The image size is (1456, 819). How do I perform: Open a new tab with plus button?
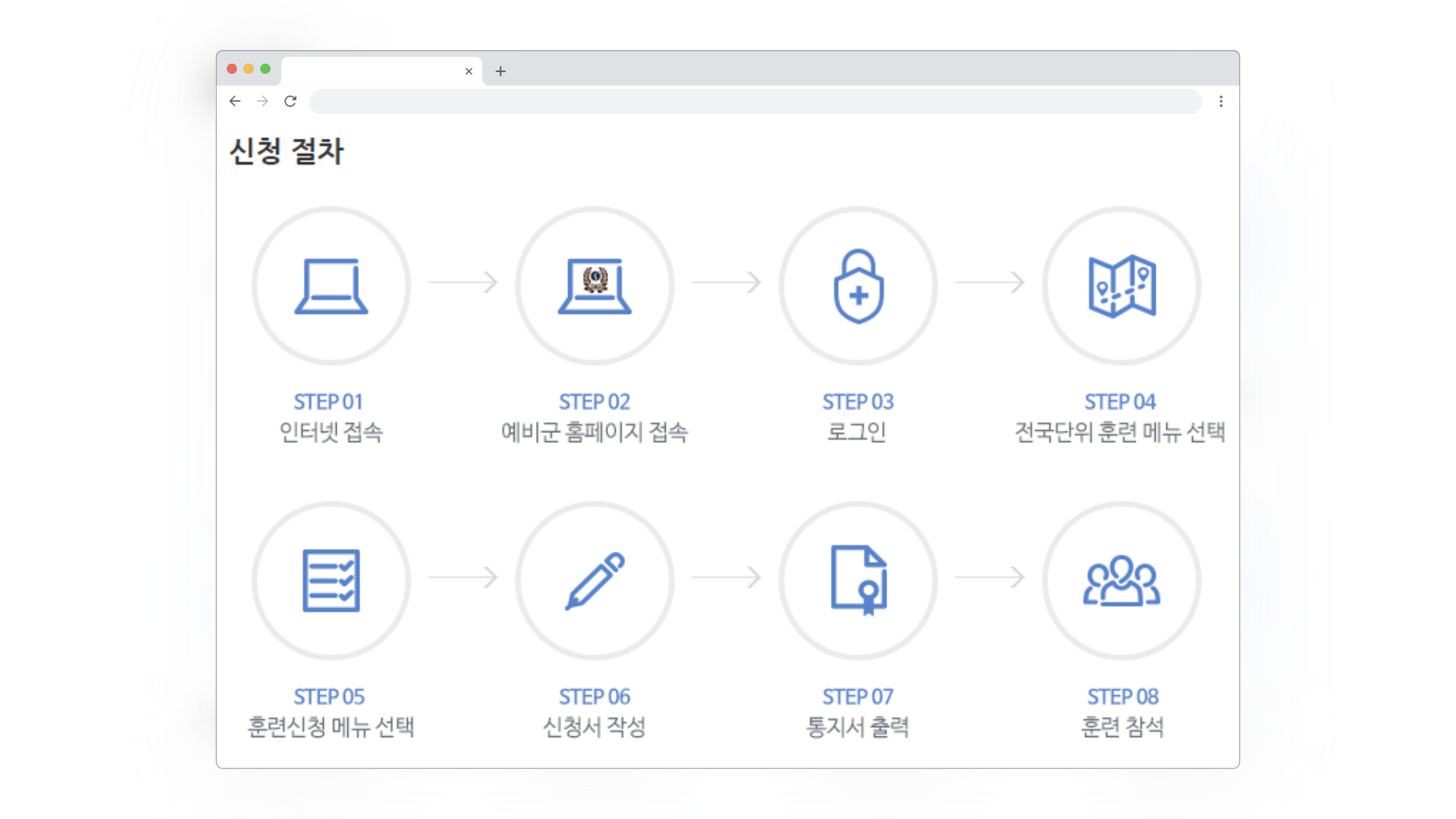pyautogui.click(x=500, y=71)
